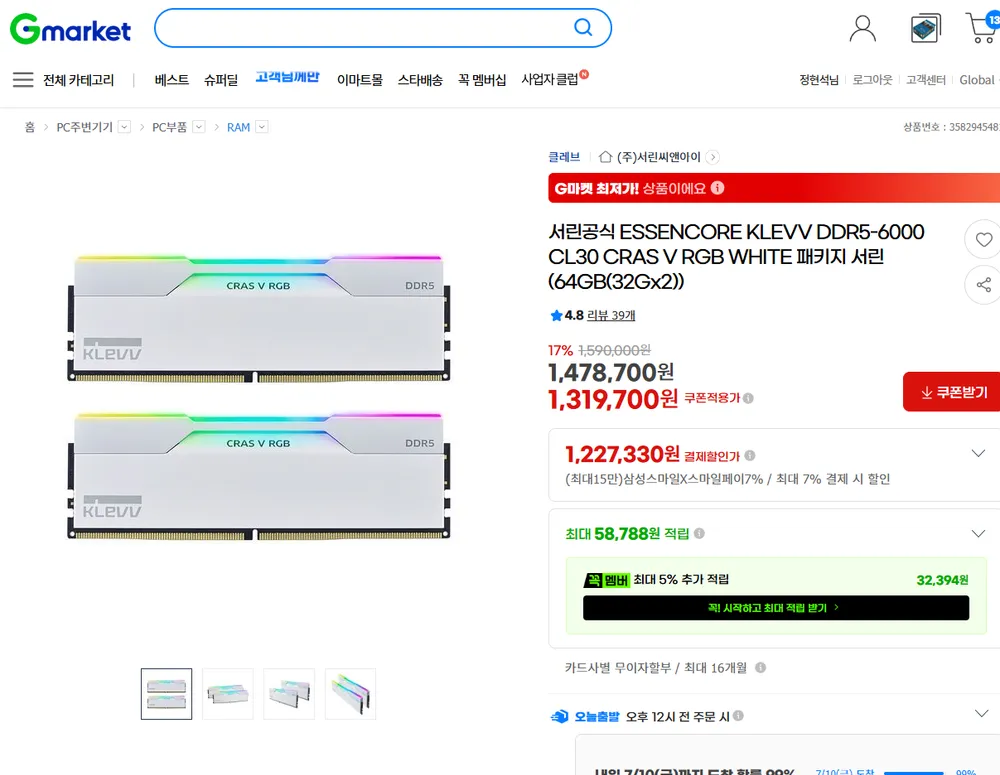The width and height of the screenshot is (1000, 775).
Task: Click 홈 breadcrumb link
Action: pyautogui.click(x=29, y=127)
